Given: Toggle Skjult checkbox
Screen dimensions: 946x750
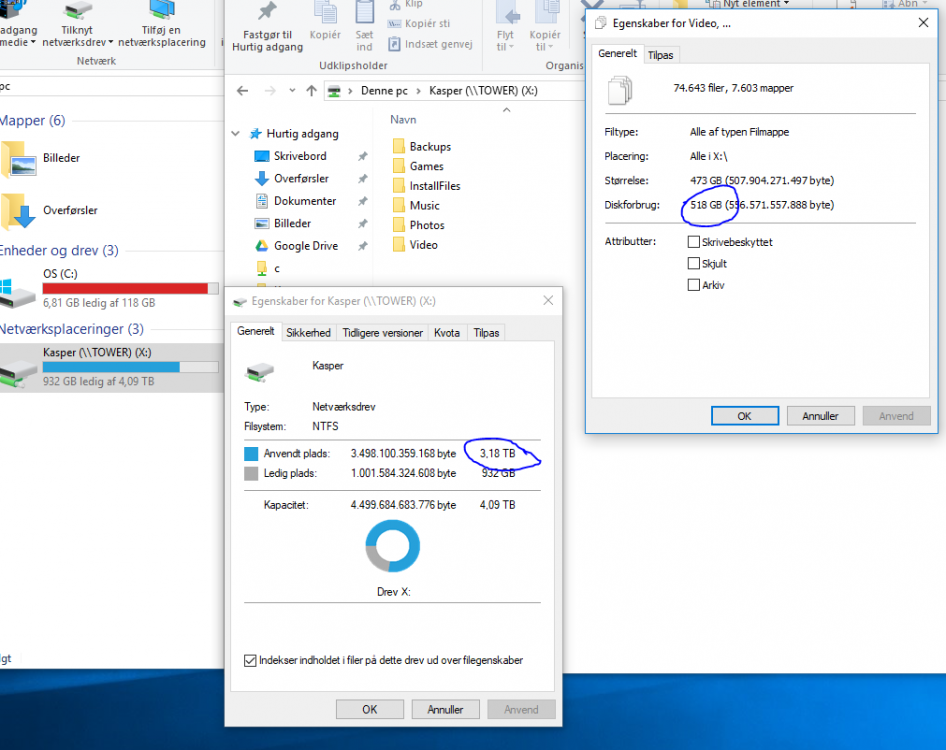Looking at the screenshot, I should point(694,264).
